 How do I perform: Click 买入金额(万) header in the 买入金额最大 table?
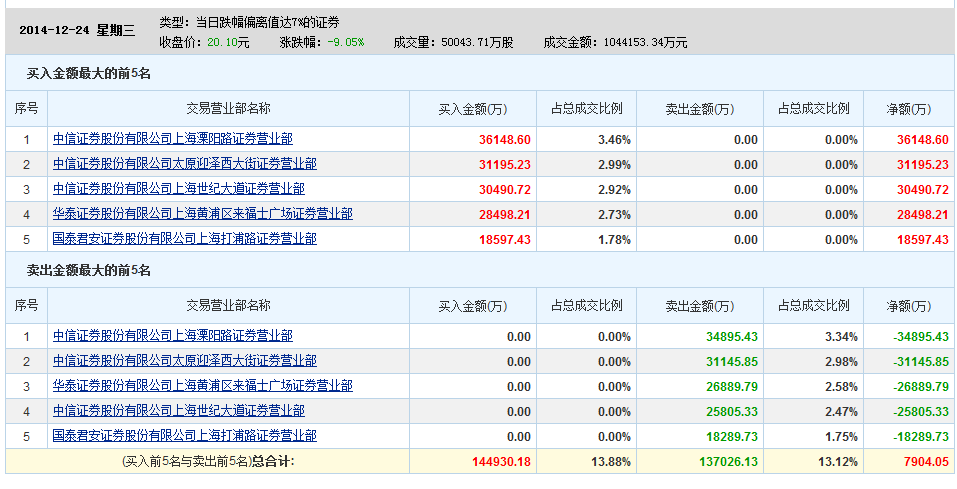[x=473, y=109]
